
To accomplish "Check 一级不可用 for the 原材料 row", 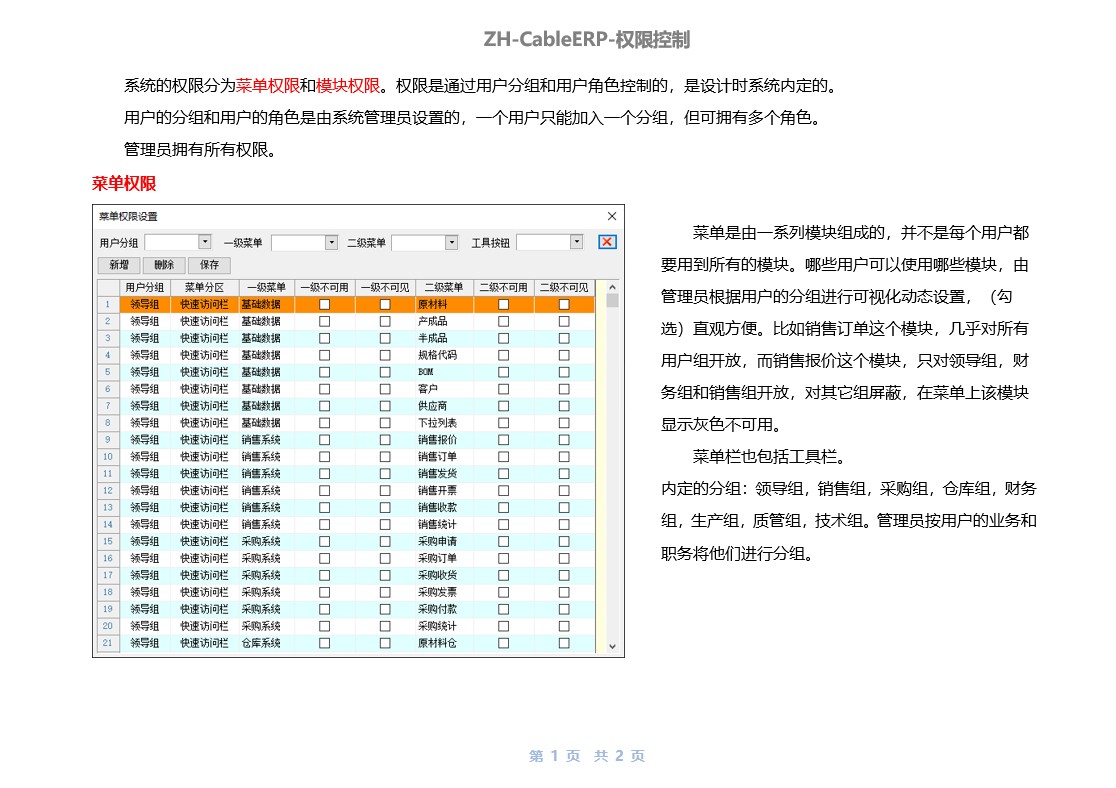I will (x=324, y=304).
